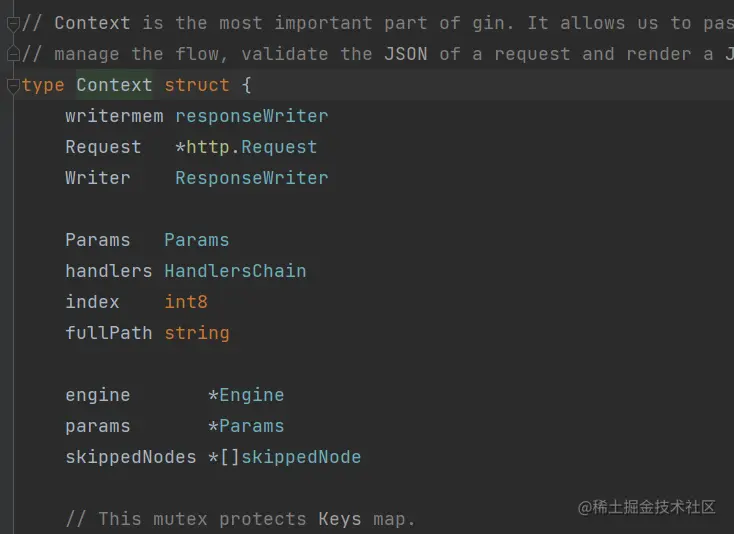The width and height of the screenshot is (734, 534).
Task: Click the http.Request type reference
Action: click(x=251, y=147)
